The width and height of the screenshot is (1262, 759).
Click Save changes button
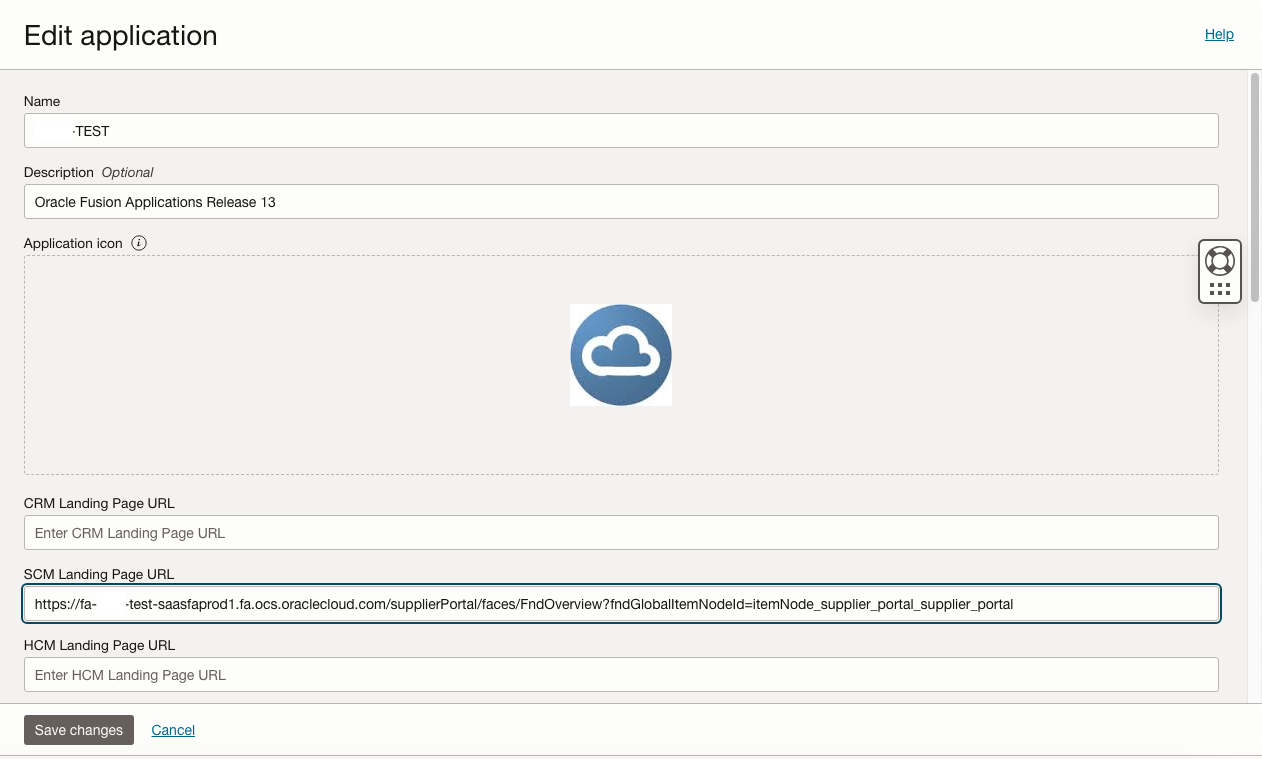79,730
